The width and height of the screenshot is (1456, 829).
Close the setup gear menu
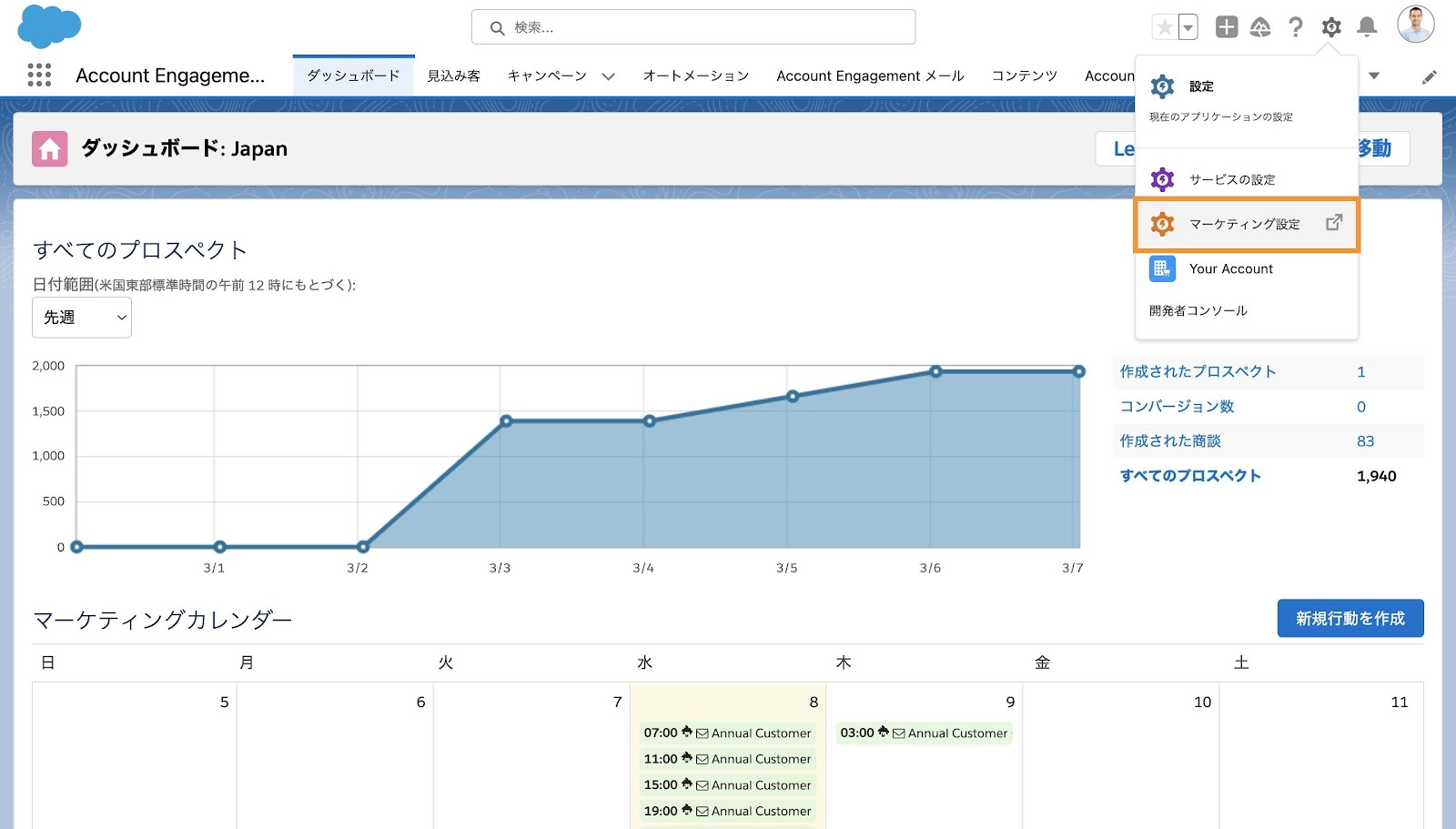(1331, 27)
